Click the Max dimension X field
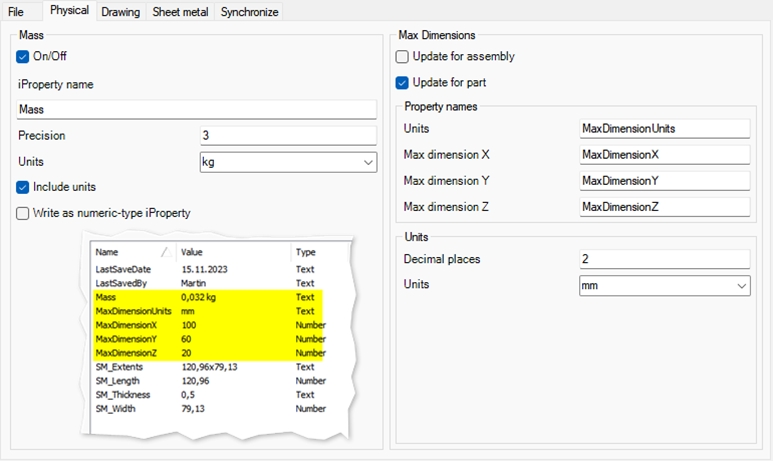This screenshot has height=461, width=773. click(x=664, y=155)
